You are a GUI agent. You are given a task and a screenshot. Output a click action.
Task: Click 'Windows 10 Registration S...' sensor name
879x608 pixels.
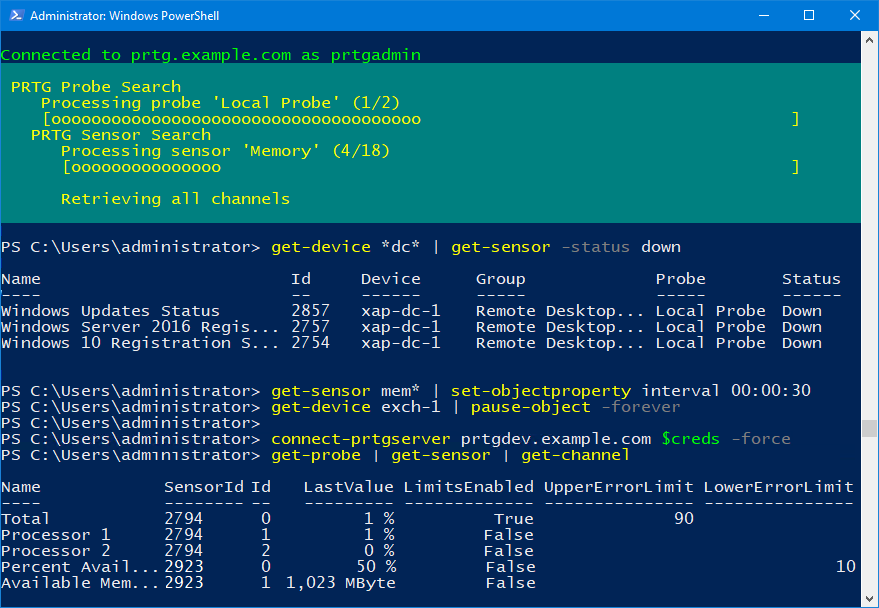pyautogui.click(x=140, y=343)
